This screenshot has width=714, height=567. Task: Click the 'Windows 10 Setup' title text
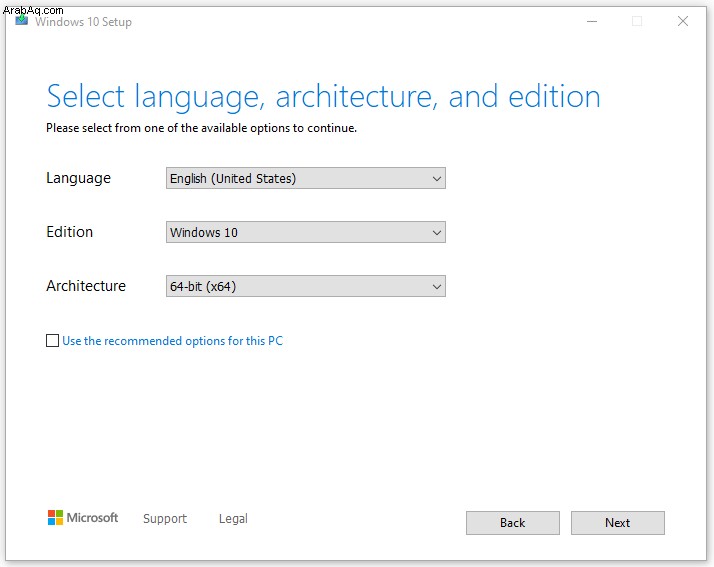(83, 22)
